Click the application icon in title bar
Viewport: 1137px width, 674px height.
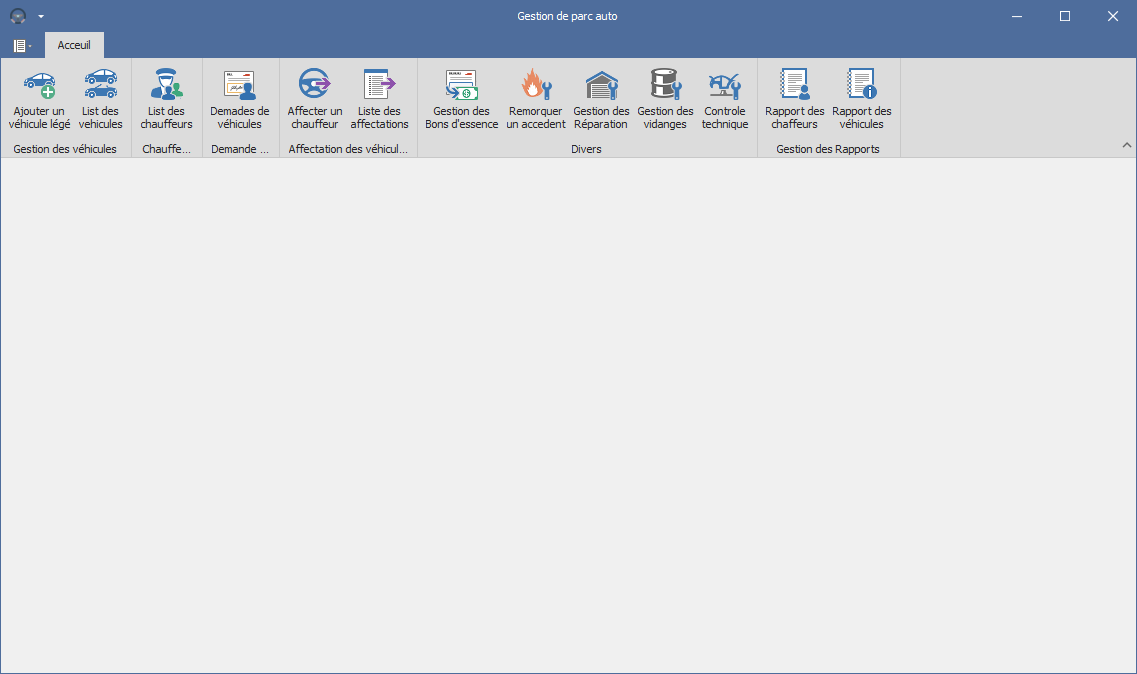[18, 16]
